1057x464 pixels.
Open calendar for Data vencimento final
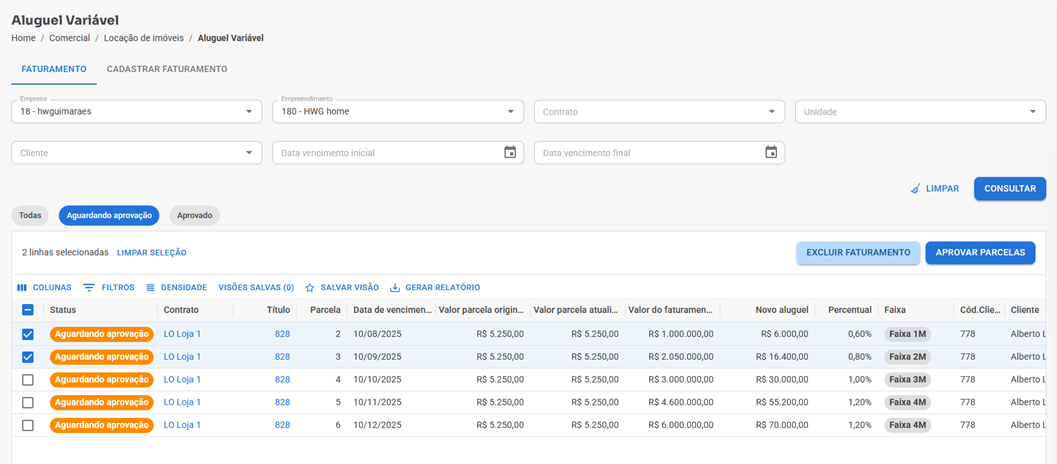771,152
